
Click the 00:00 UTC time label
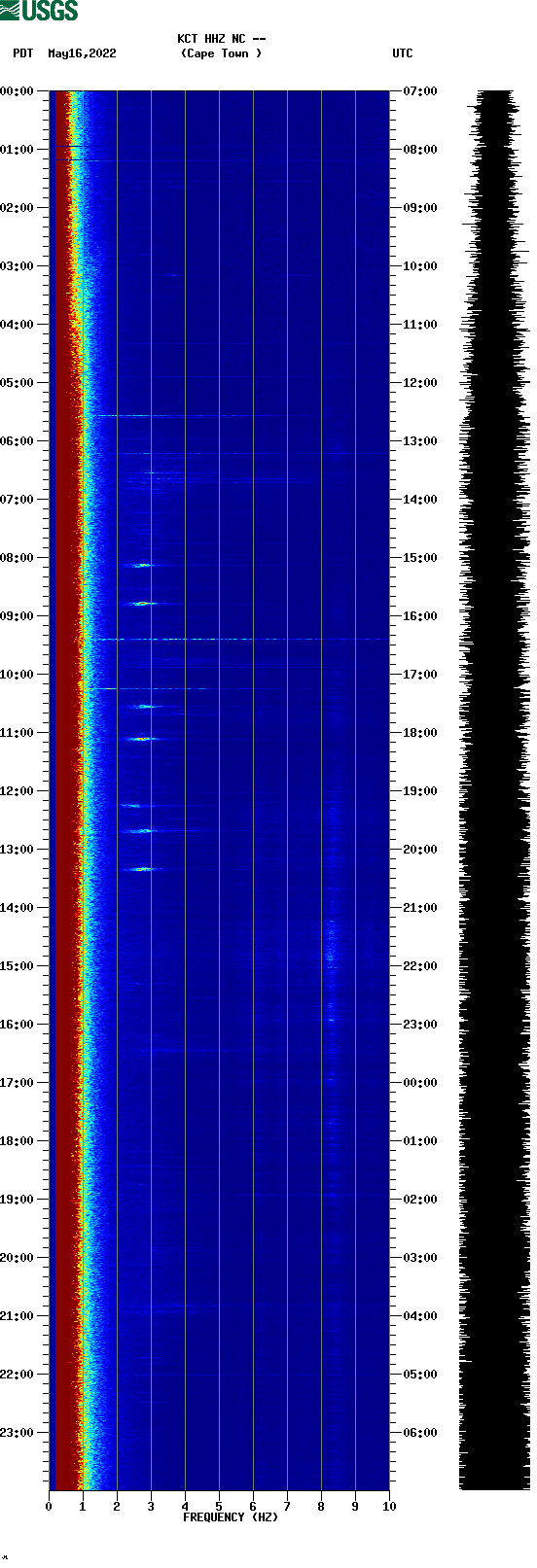(420, 1083)
